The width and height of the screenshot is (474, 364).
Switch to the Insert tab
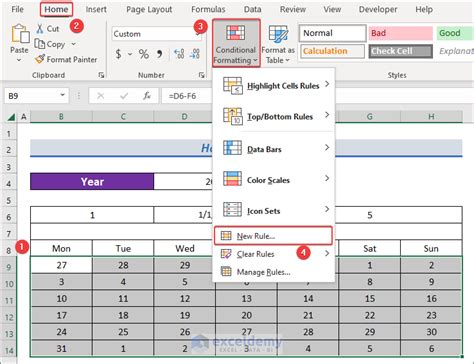tap(96, 9)
